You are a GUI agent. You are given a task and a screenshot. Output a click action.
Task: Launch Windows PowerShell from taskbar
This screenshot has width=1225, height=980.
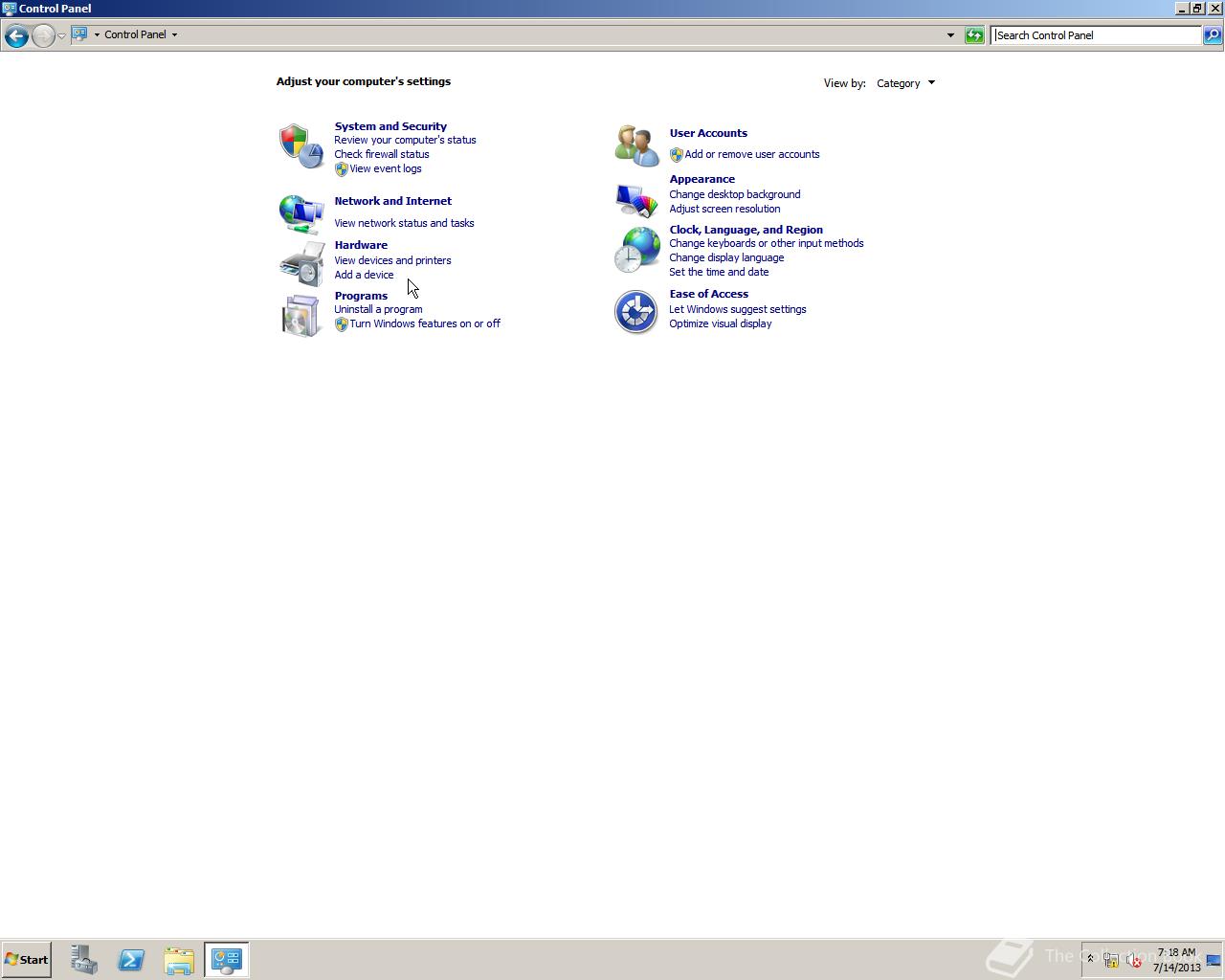click(131, 960)
